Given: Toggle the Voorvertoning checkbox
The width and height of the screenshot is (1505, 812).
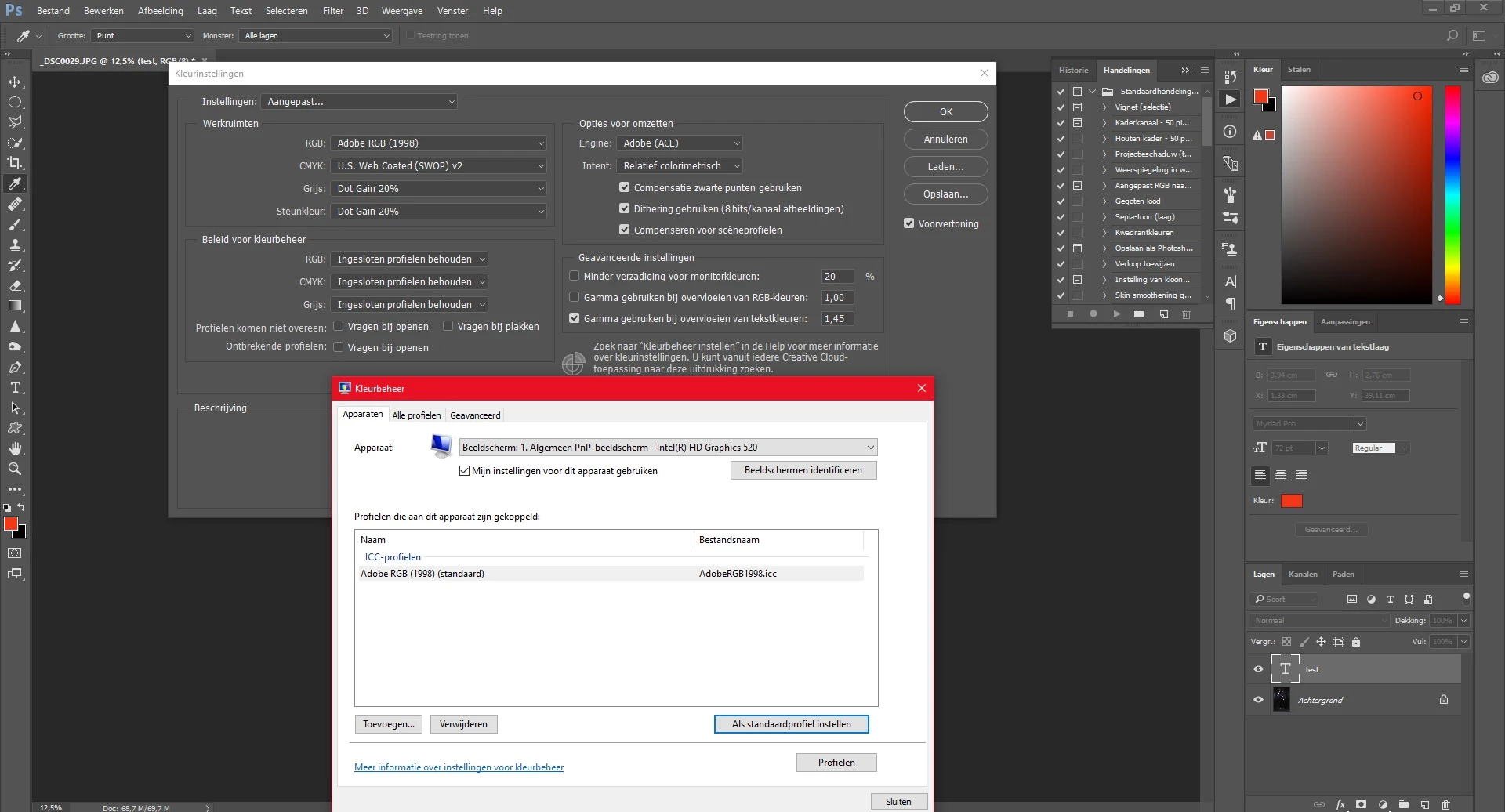Looking at the screenshot, I should point(908,223).
